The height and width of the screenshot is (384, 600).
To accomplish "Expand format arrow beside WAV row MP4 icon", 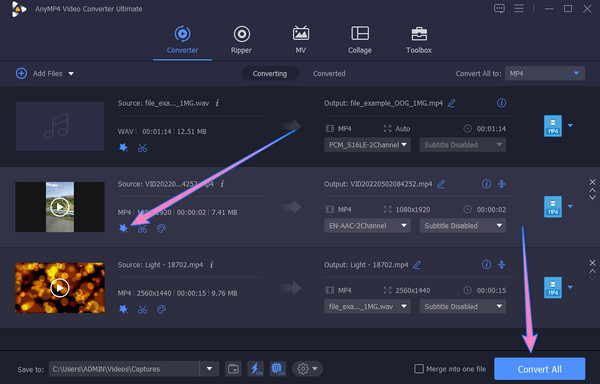I will [x=570, y=125].
